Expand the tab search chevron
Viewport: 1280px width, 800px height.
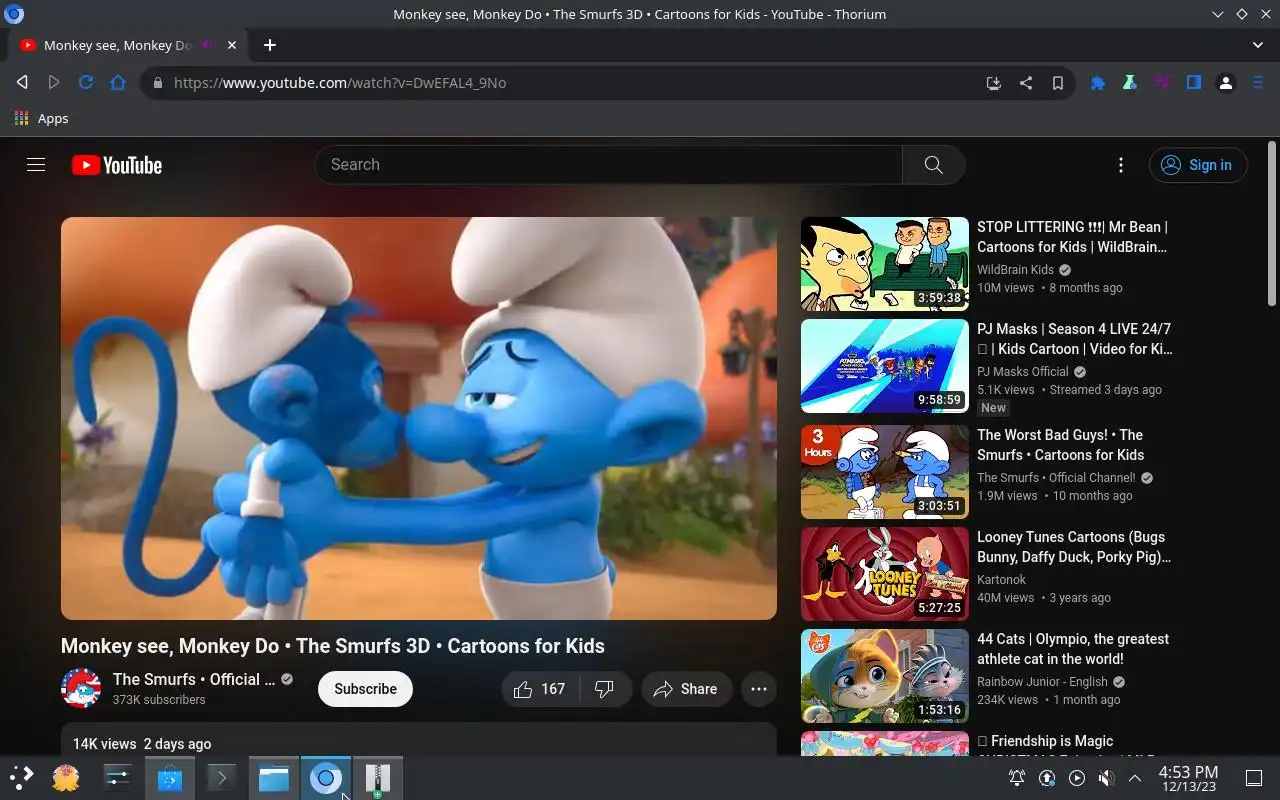coord(1258,45)
